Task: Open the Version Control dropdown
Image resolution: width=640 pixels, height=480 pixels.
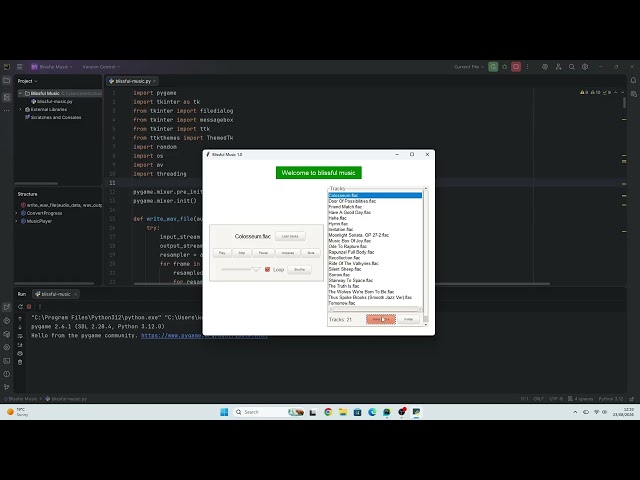Action: (101, 67)
